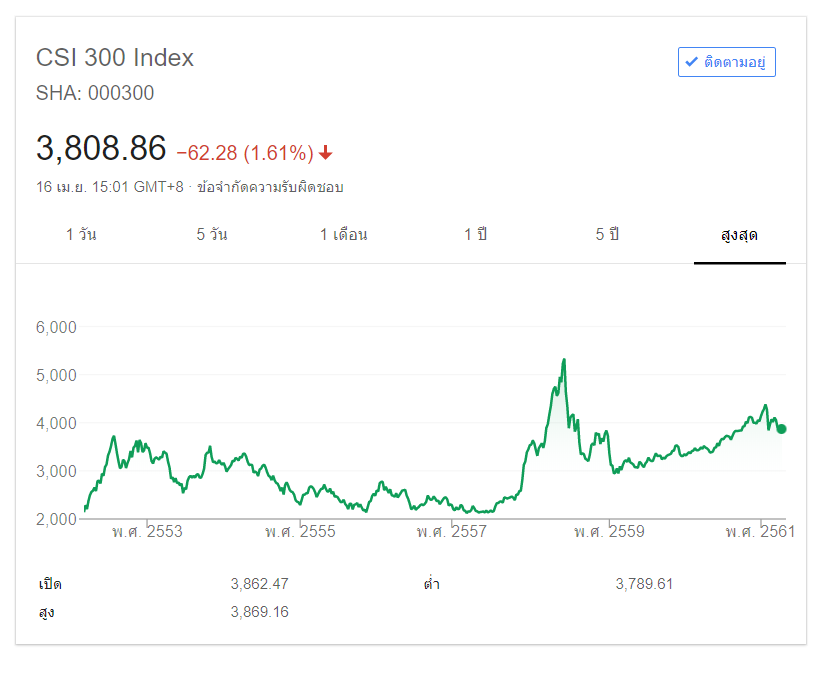Open the ข้อจำกัดความรับผิดชอบ disclaimer link

[x=270, y=187]
